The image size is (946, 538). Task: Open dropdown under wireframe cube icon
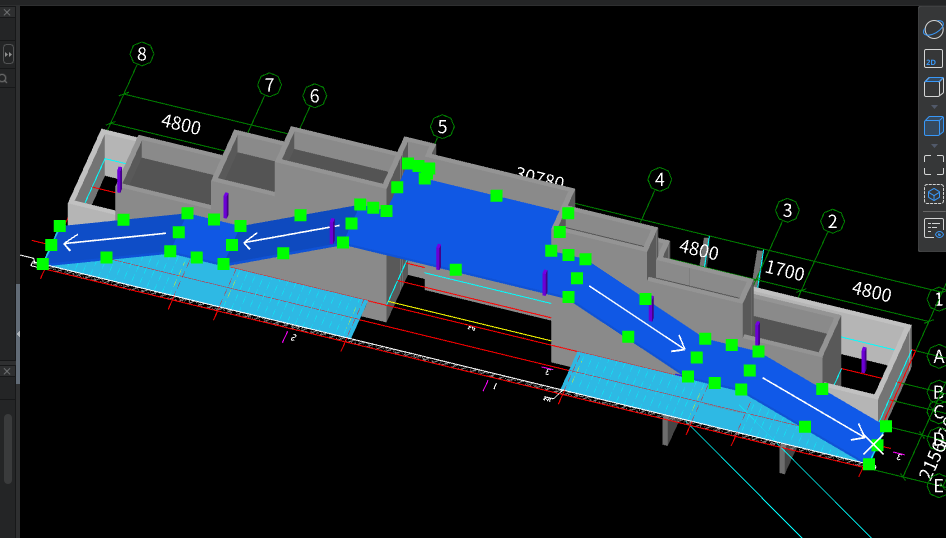[934, 106]
